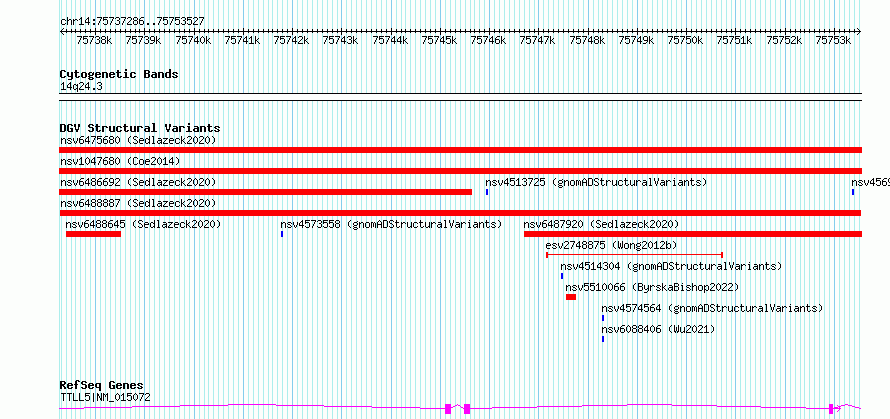
Task: Click the 75748k ruler tick label
Action: 587,40
